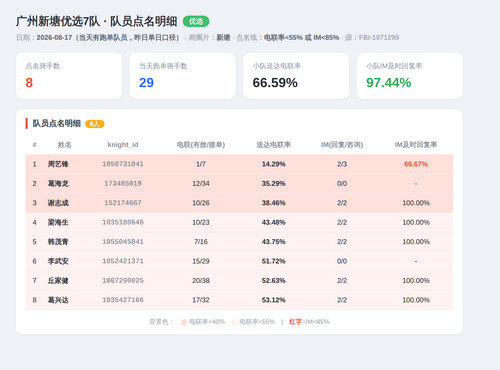This screenshot has height=370, width=500.
Task: Click the 电联率<40% legend color swatch
Action: coord(184,322)
